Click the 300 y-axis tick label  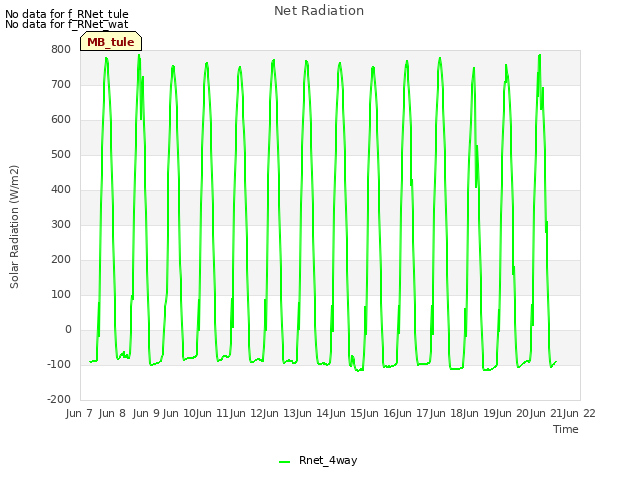click(61, 224)
